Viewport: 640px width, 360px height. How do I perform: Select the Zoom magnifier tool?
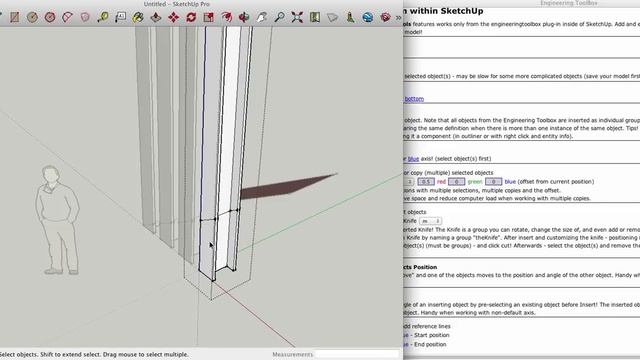pos(279,17)
